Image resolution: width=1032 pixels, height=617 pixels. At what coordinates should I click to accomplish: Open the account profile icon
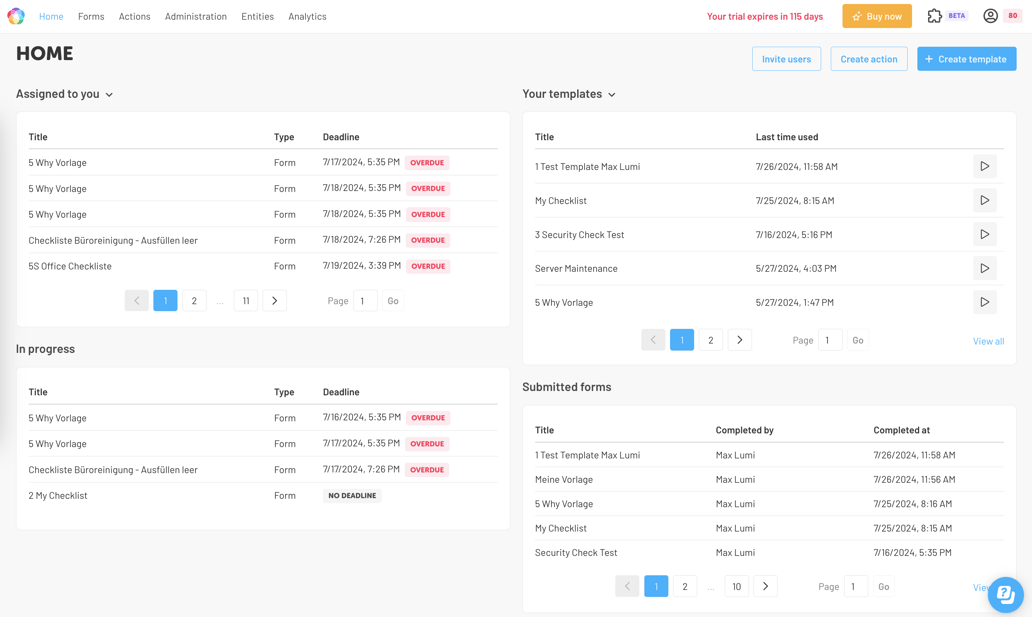(988, 15)
